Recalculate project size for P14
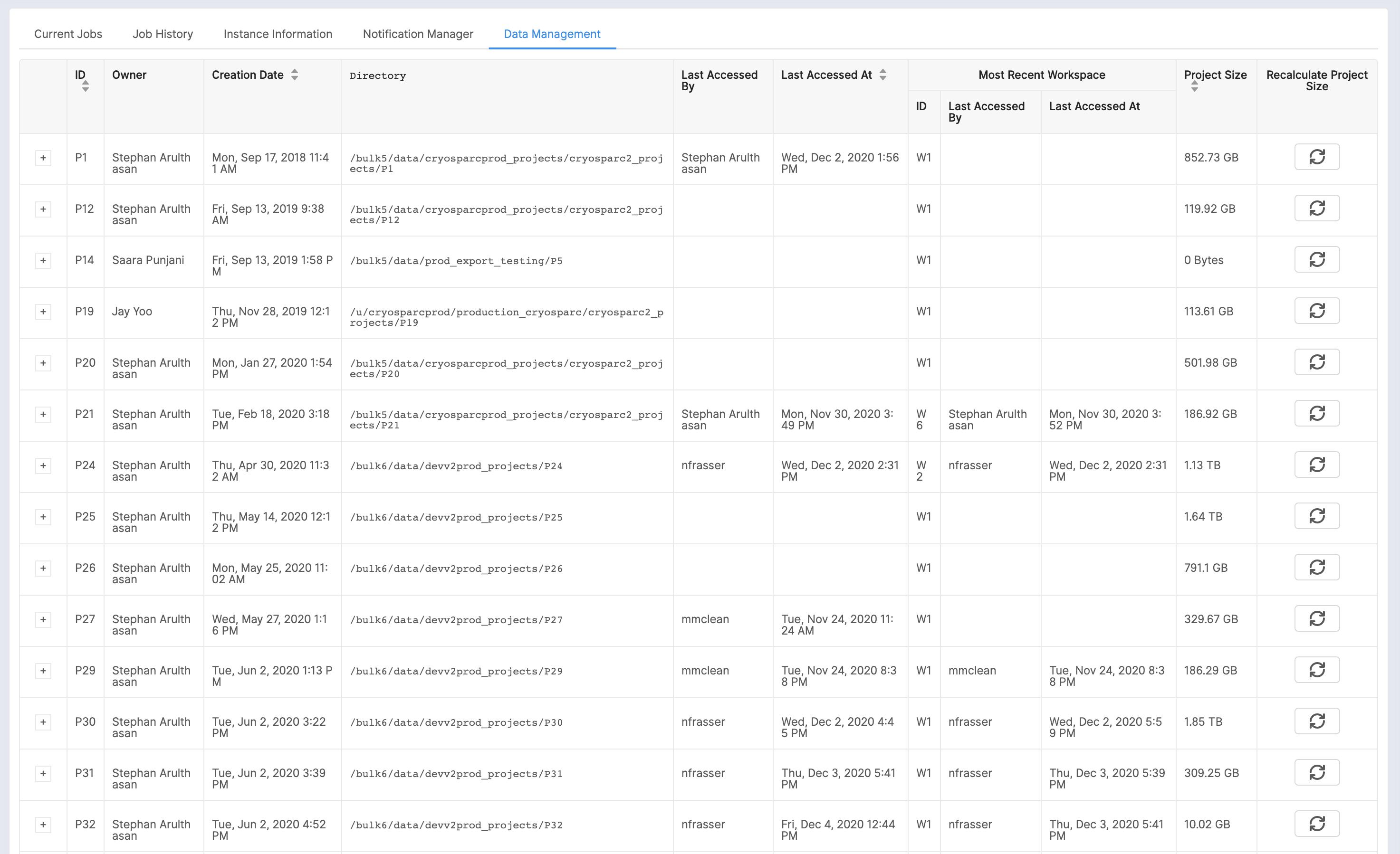 1316,259
